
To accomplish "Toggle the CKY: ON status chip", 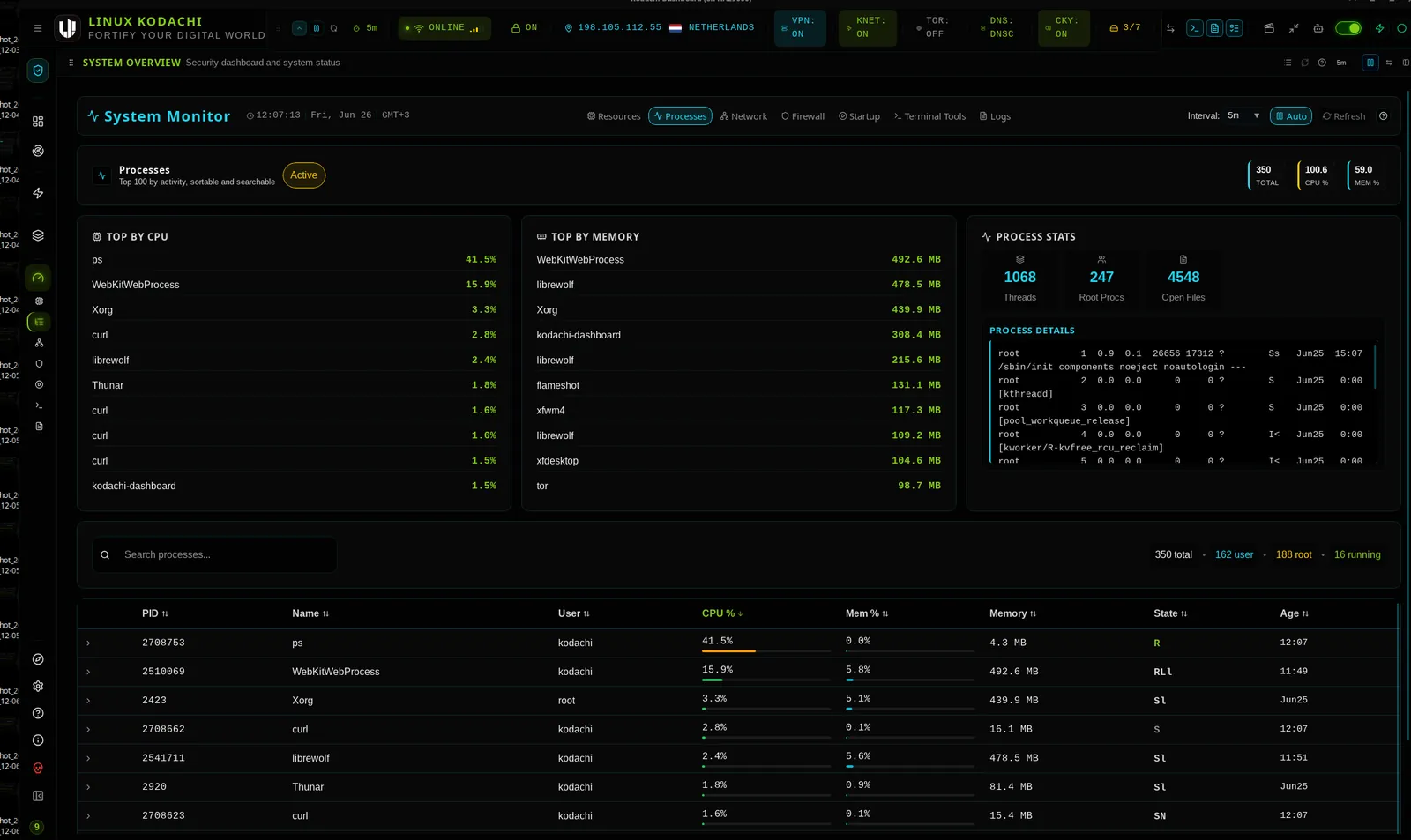I will [x=1062, y=28].
